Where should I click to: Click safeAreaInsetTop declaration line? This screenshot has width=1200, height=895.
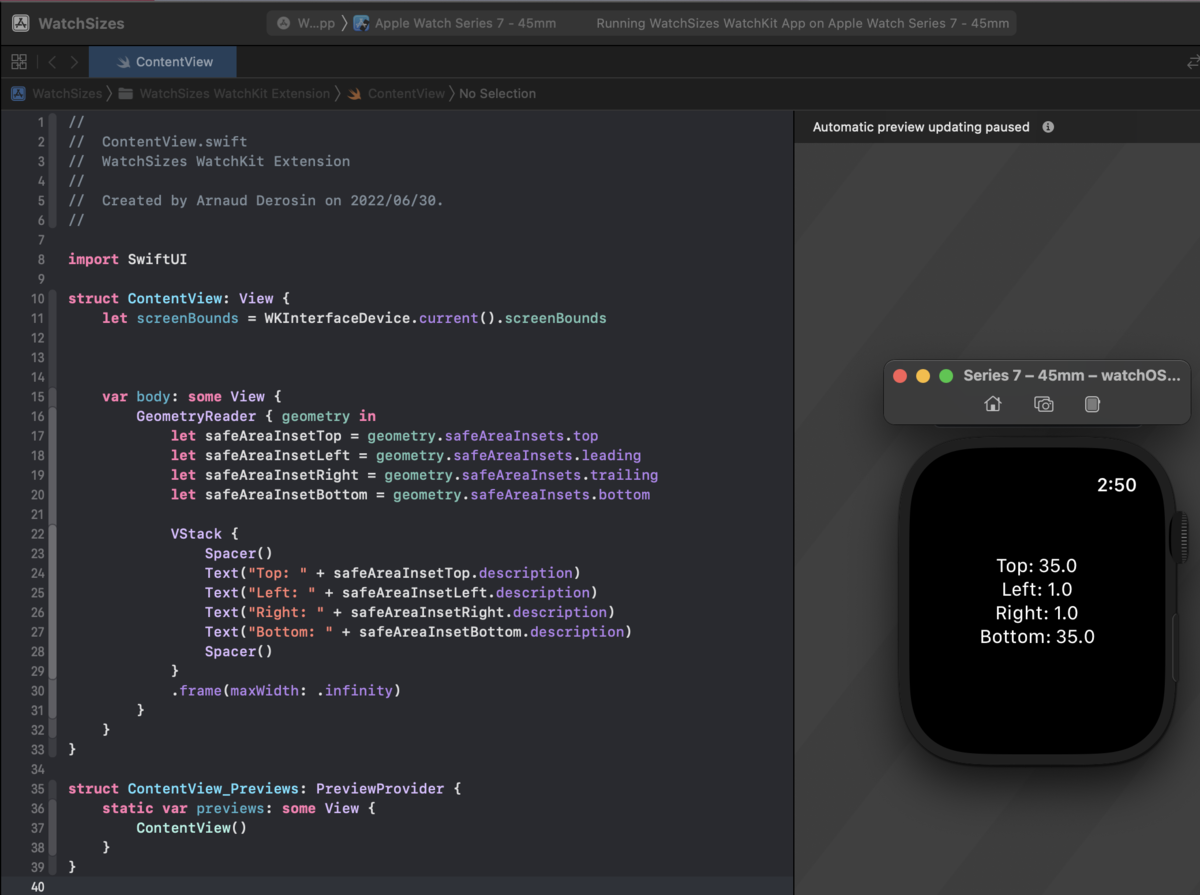pyautogui.click(x=384, y=436)
